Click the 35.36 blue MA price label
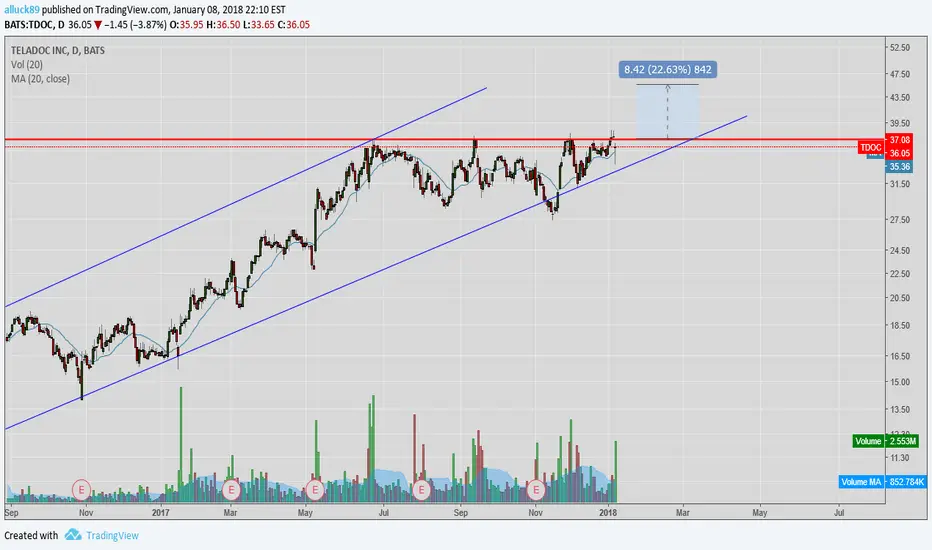This screenshot has height=550, width=932. [899, 166]
